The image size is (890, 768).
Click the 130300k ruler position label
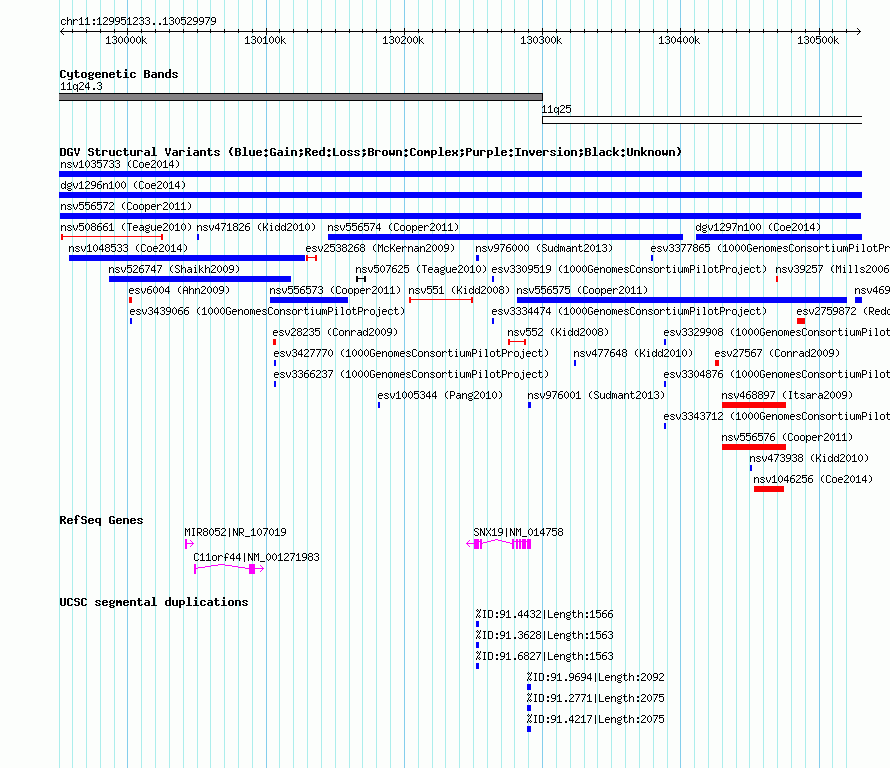541,41
